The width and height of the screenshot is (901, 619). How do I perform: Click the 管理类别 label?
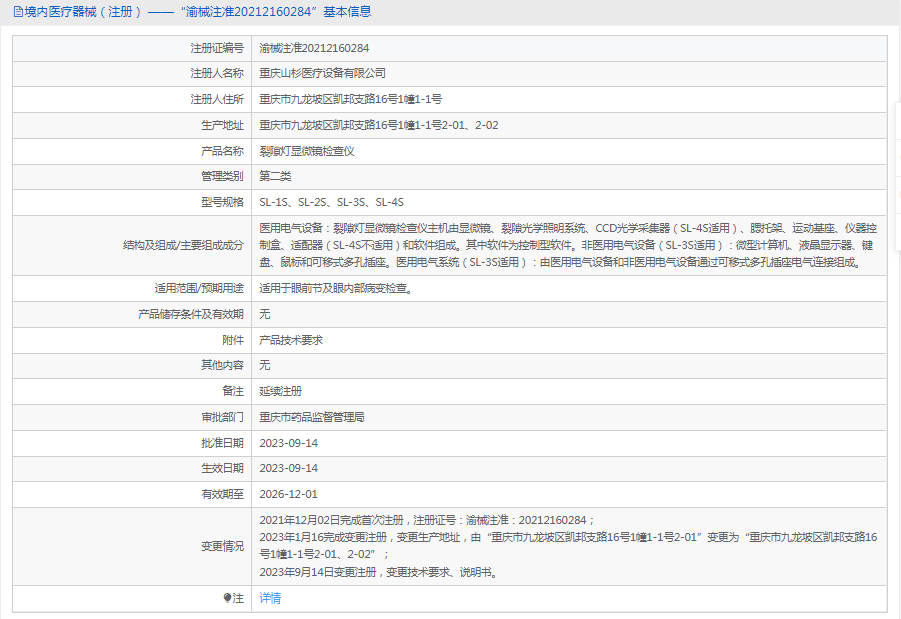(222, 176)
